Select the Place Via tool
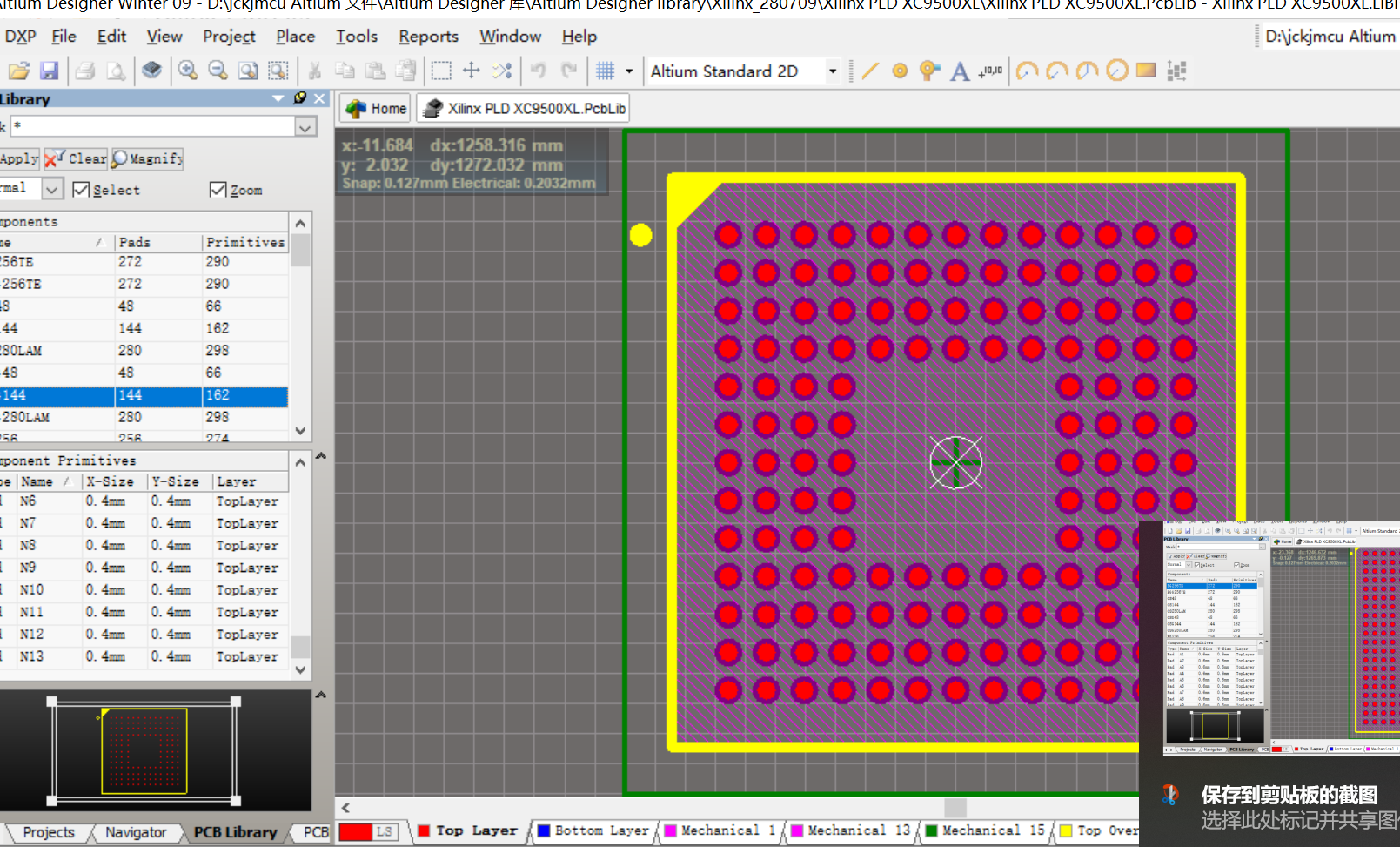Viewport: 1400px width, 847px height. pyautogui.click(x=930, y=71)
